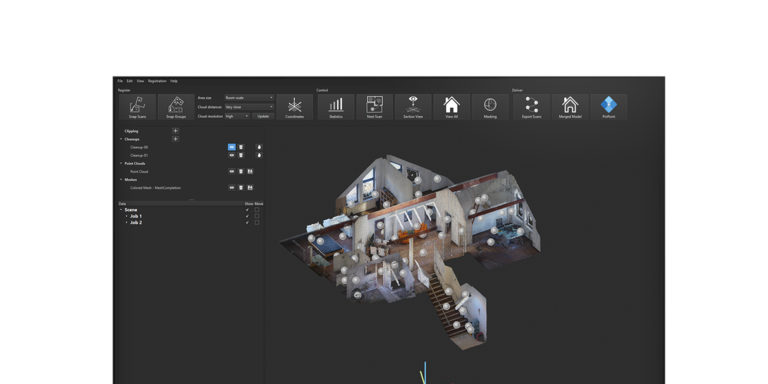Select the Job 1 row label

click(136, 216)
